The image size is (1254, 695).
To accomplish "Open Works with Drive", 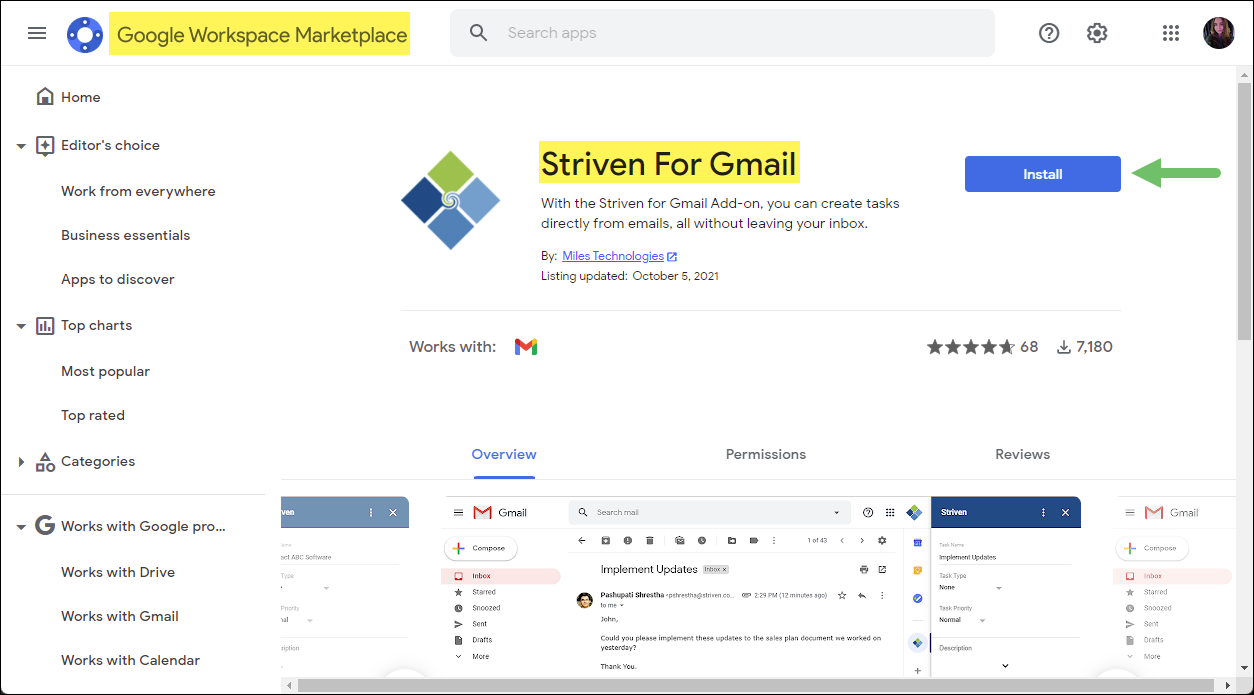I will pyautogui.click(x=118, y=572).
